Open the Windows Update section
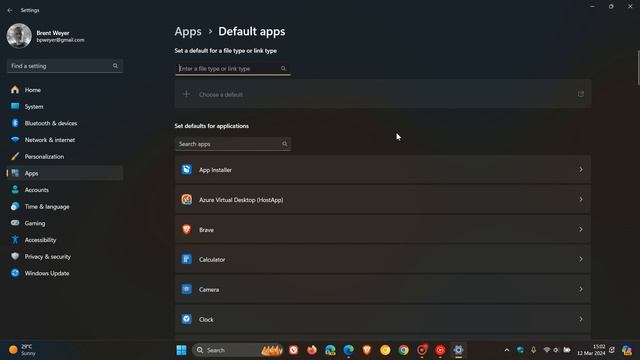The width and height of the screenshot is (640, 360). pos(64,273)
